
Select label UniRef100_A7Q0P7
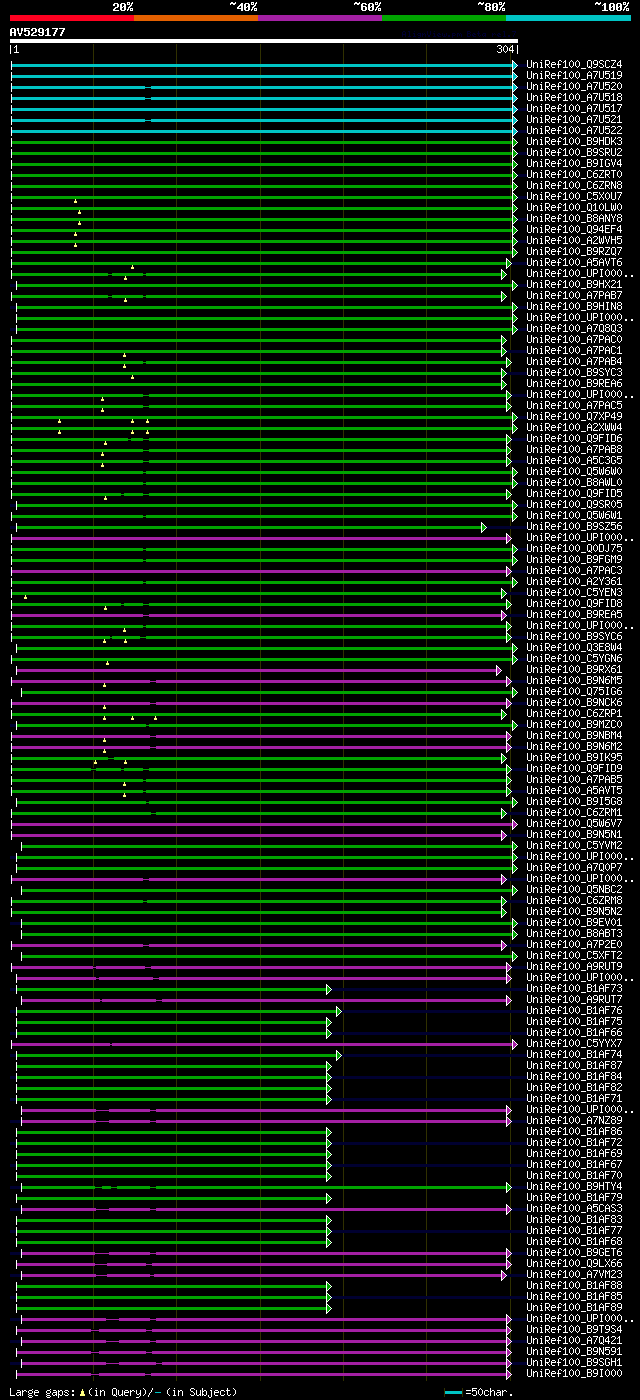(574, 867)
